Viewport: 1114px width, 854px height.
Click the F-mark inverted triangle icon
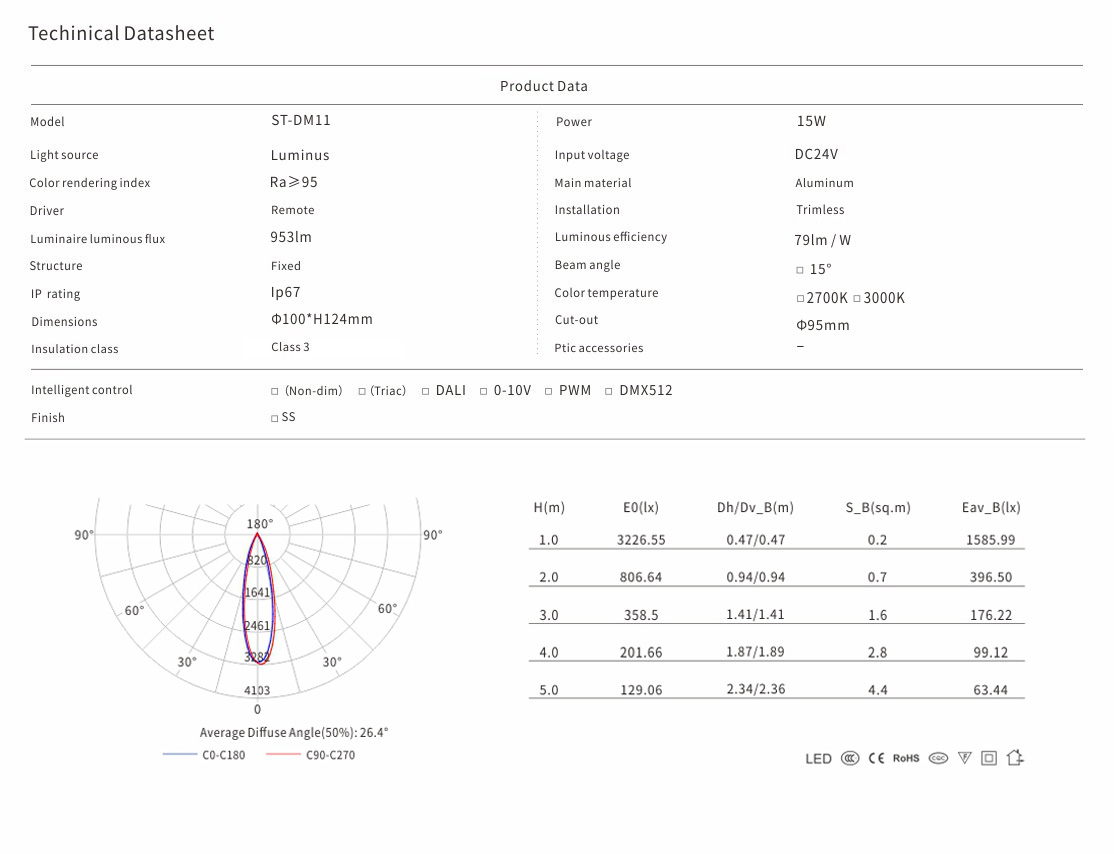[964, 758]
